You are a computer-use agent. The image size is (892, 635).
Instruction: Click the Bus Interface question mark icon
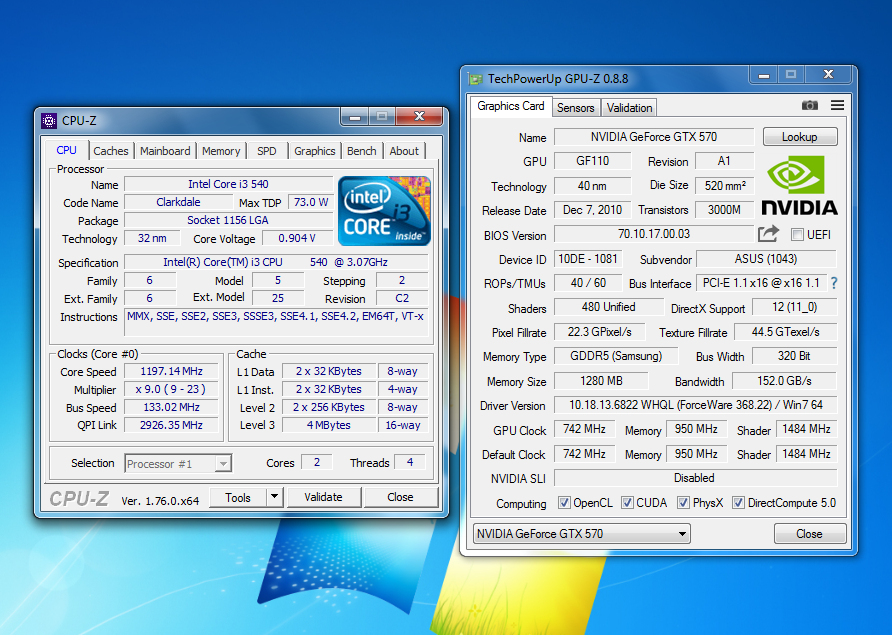click(x=834, y=284)
